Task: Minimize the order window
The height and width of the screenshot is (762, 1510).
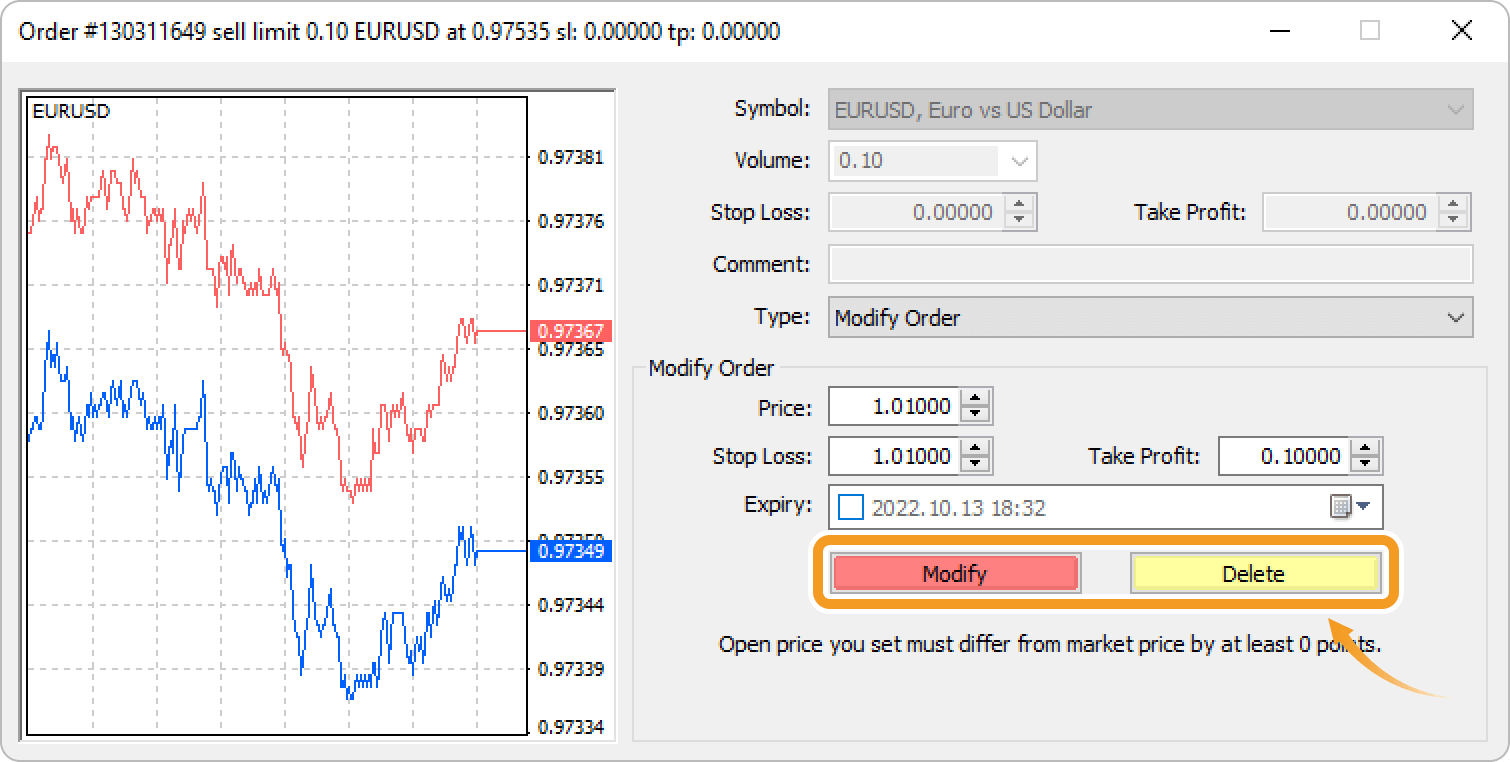Action: (1278, 31)
